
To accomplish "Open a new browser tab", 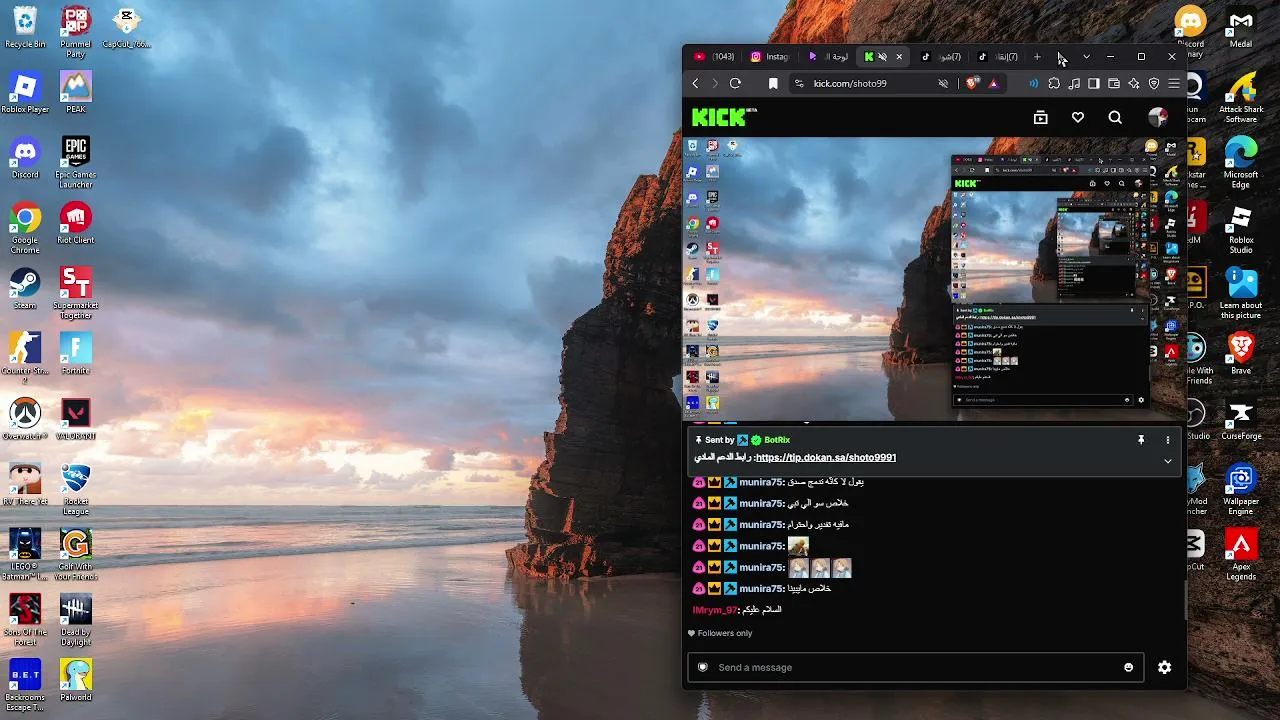I will pyautogui.click(x=1037, y=57).
